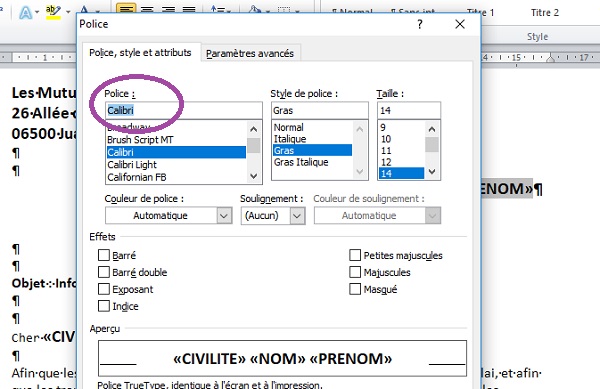This screenshot has width=600, height=389.
Task: Choose Gras Italique in the font style list
Action: [x=312, y=162]
